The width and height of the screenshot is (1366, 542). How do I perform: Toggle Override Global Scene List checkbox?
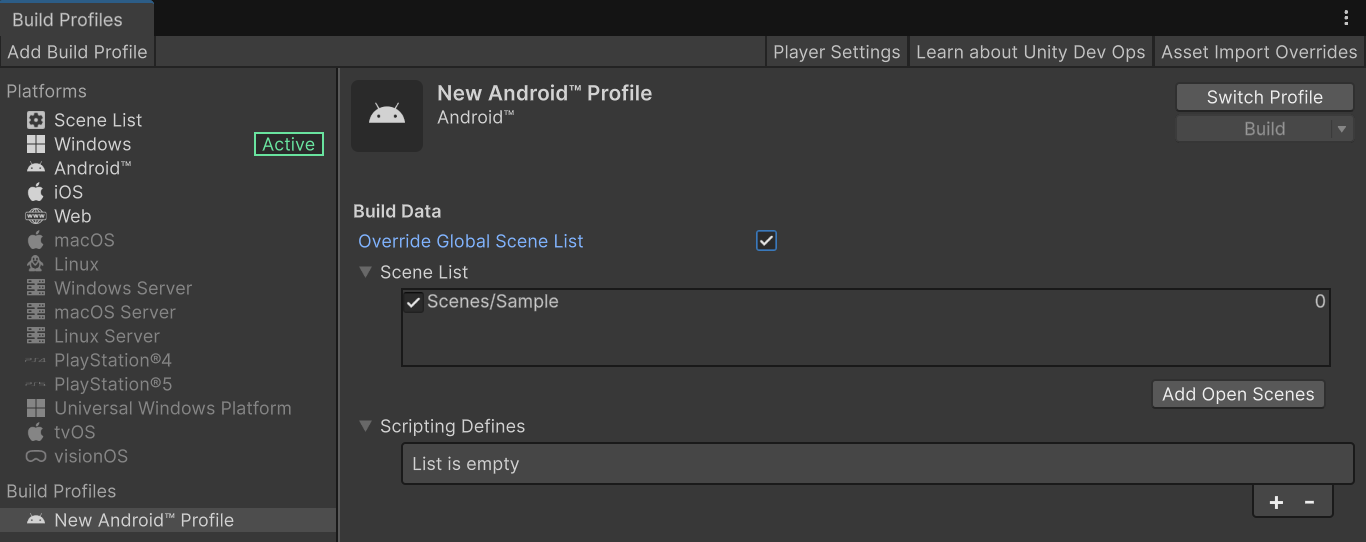(x=767, y=241)
